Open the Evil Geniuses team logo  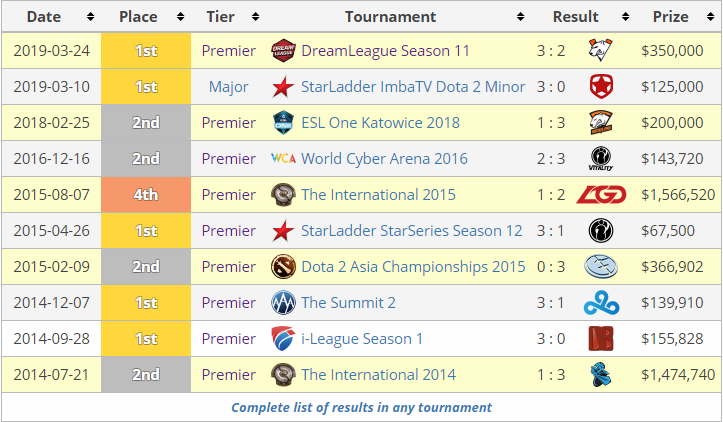[x=601, y=267]
